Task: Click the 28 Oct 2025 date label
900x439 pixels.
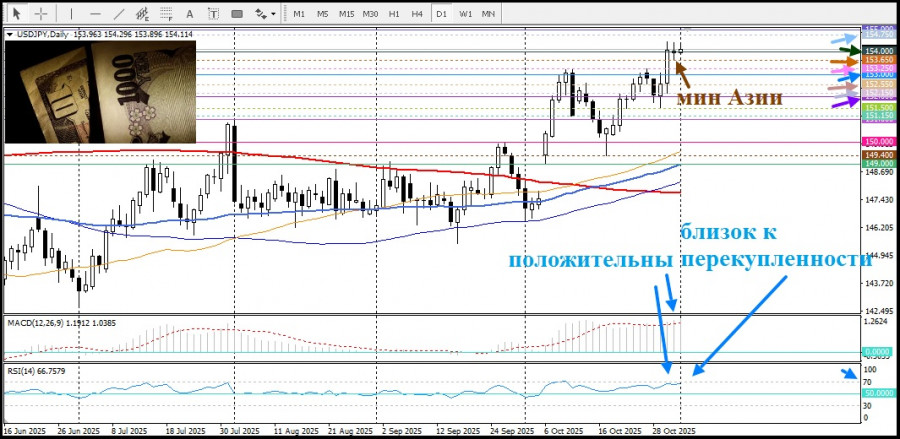Action: (x=675, y=431)
